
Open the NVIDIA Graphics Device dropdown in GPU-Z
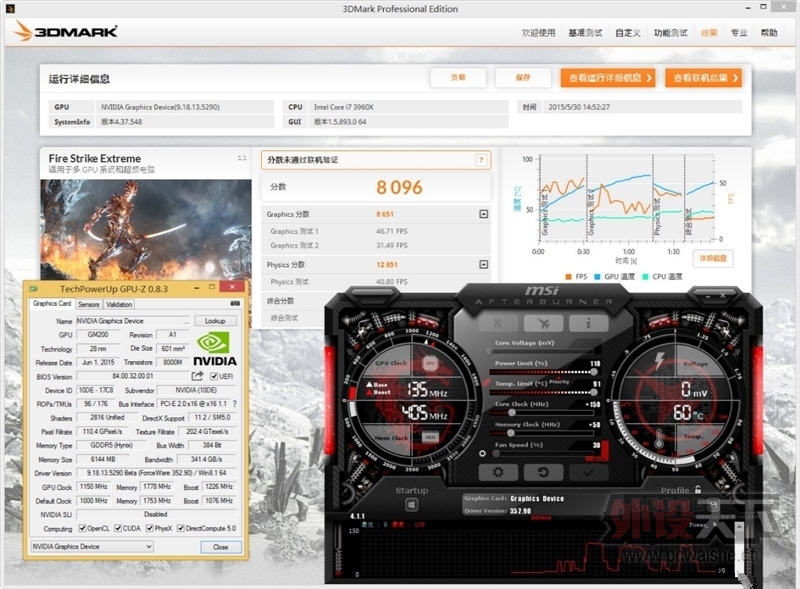coord(92,547)
